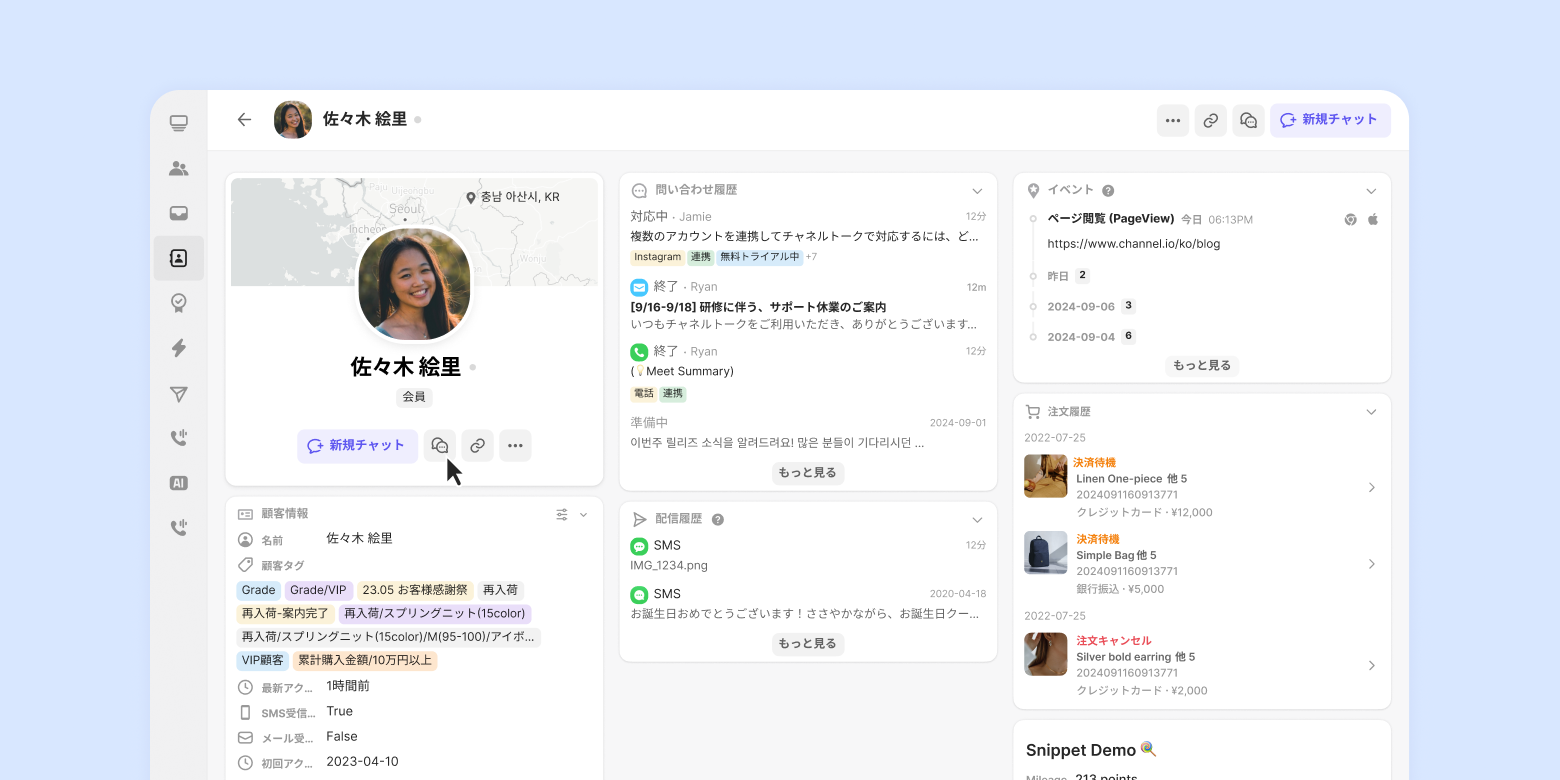Open the badge checkmark icon in the sidebar
Image resolution: width=1560 pixels, height=780 pixels.
pyautogui.click(x=179, y=303)
